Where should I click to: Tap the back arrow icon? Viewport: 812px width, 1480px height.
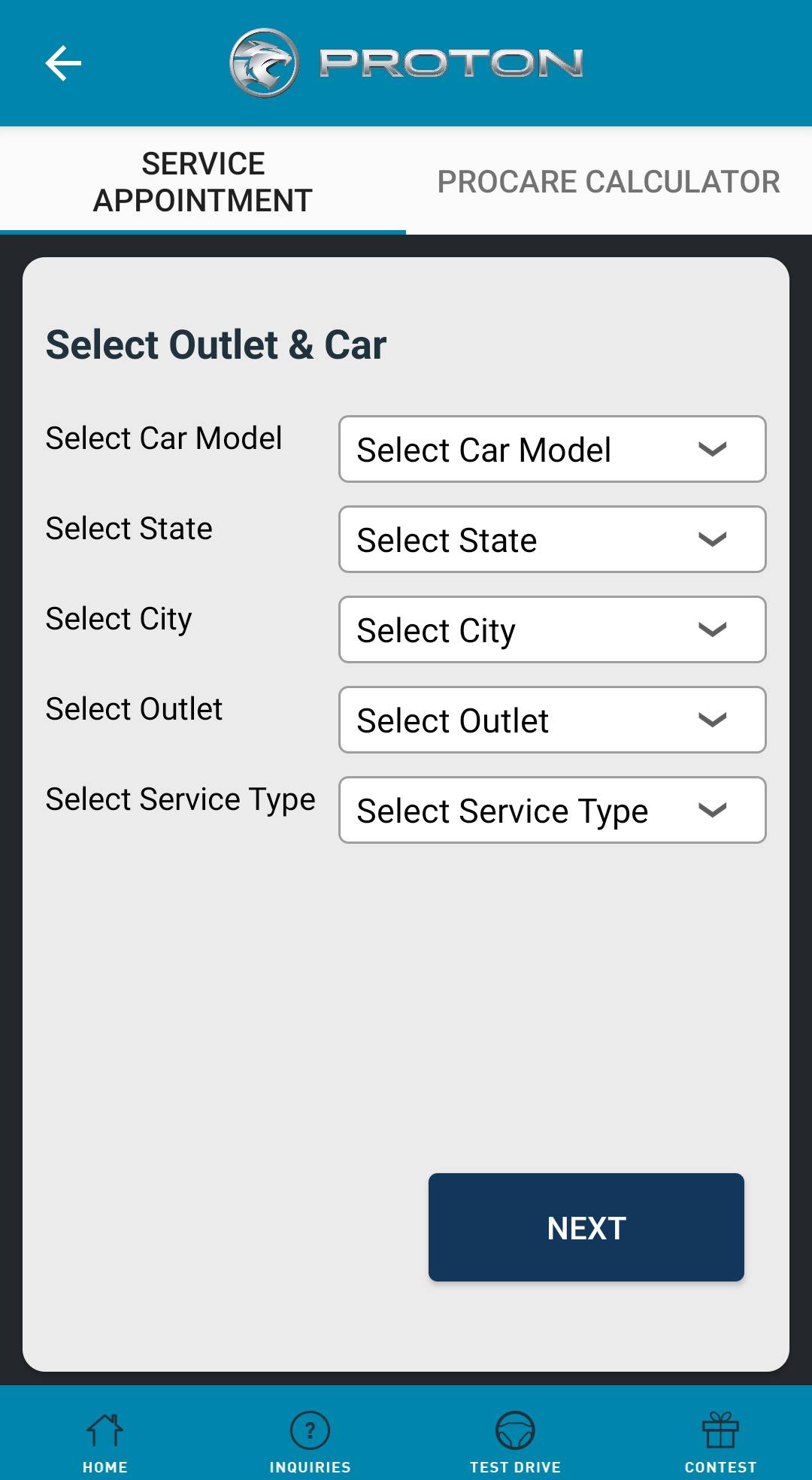[x=63, y=62]
